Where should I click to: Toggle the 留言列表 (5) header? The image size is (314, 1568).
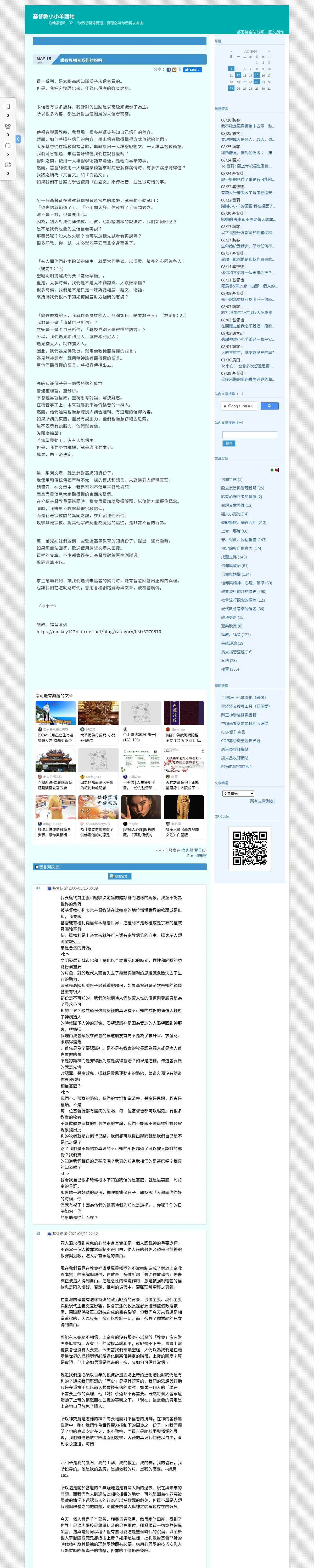coord(120,867)
